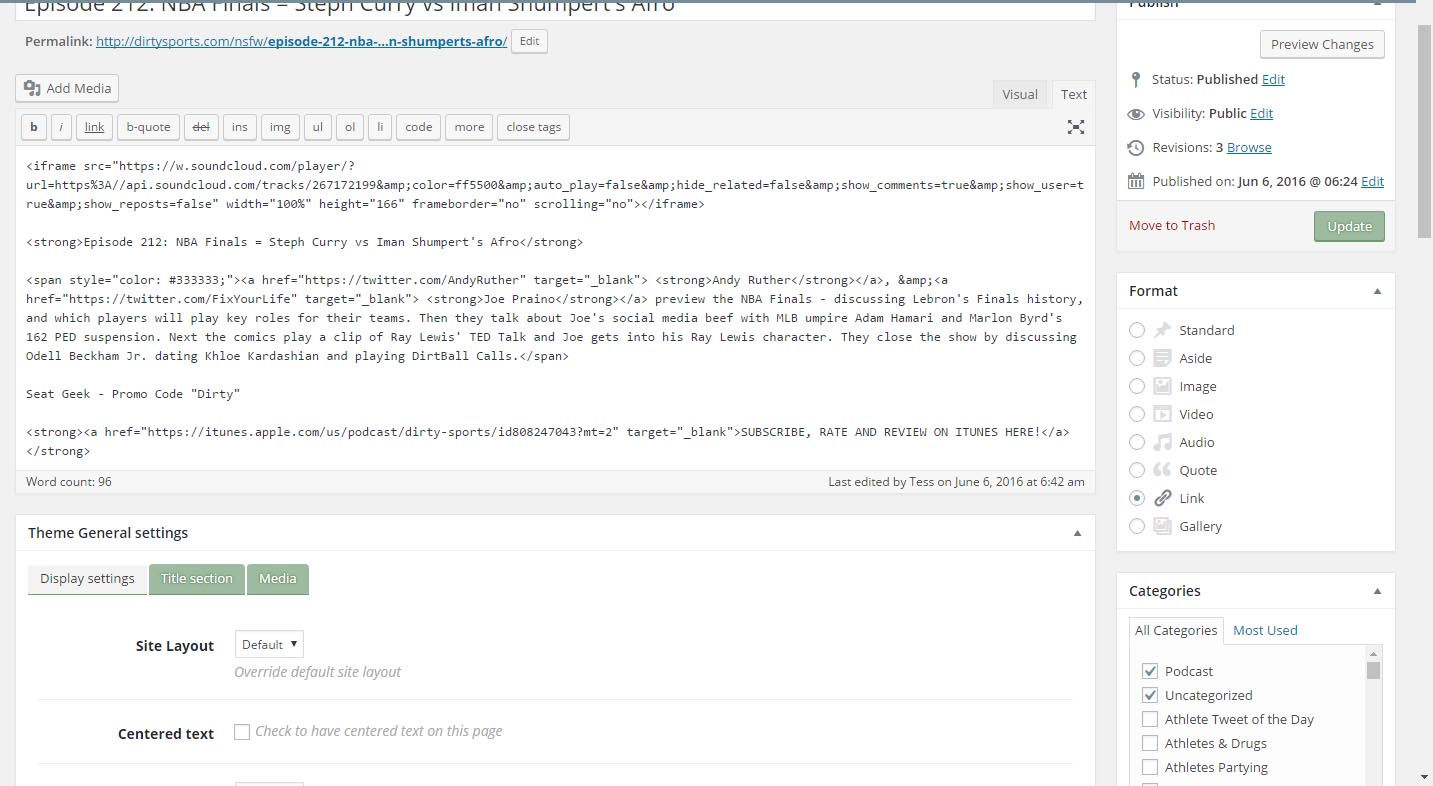Click the Link format chain icon
Image resolution: width=1433 pixels, height=786 pixels.
1162,498
